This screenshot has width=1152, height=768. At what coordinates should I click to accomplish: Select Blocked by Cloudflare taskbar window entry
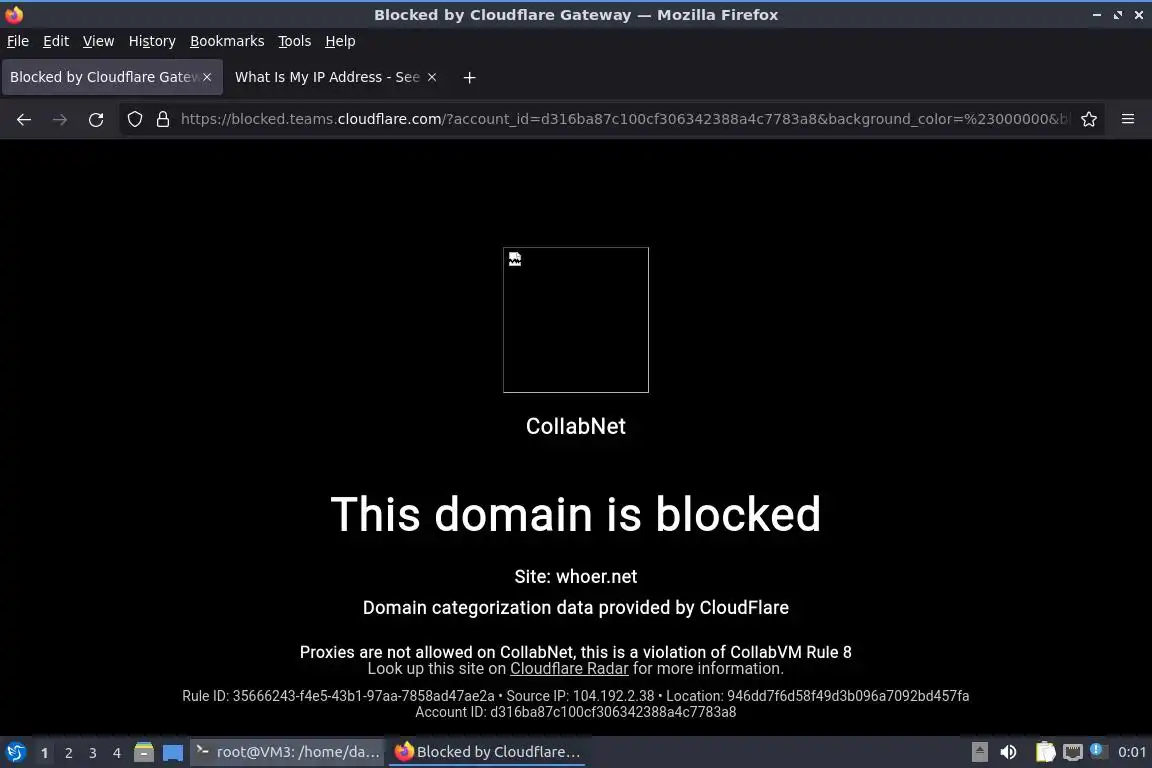coord(486,752)
